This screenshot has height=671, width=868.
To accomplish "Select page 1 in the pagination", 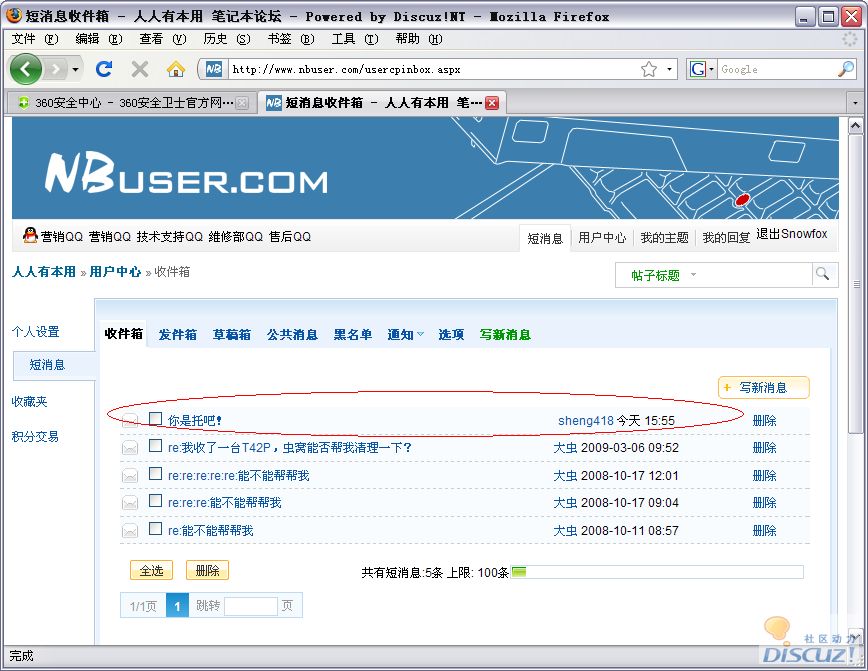I will pyautogui.click(x=177, y=606).
